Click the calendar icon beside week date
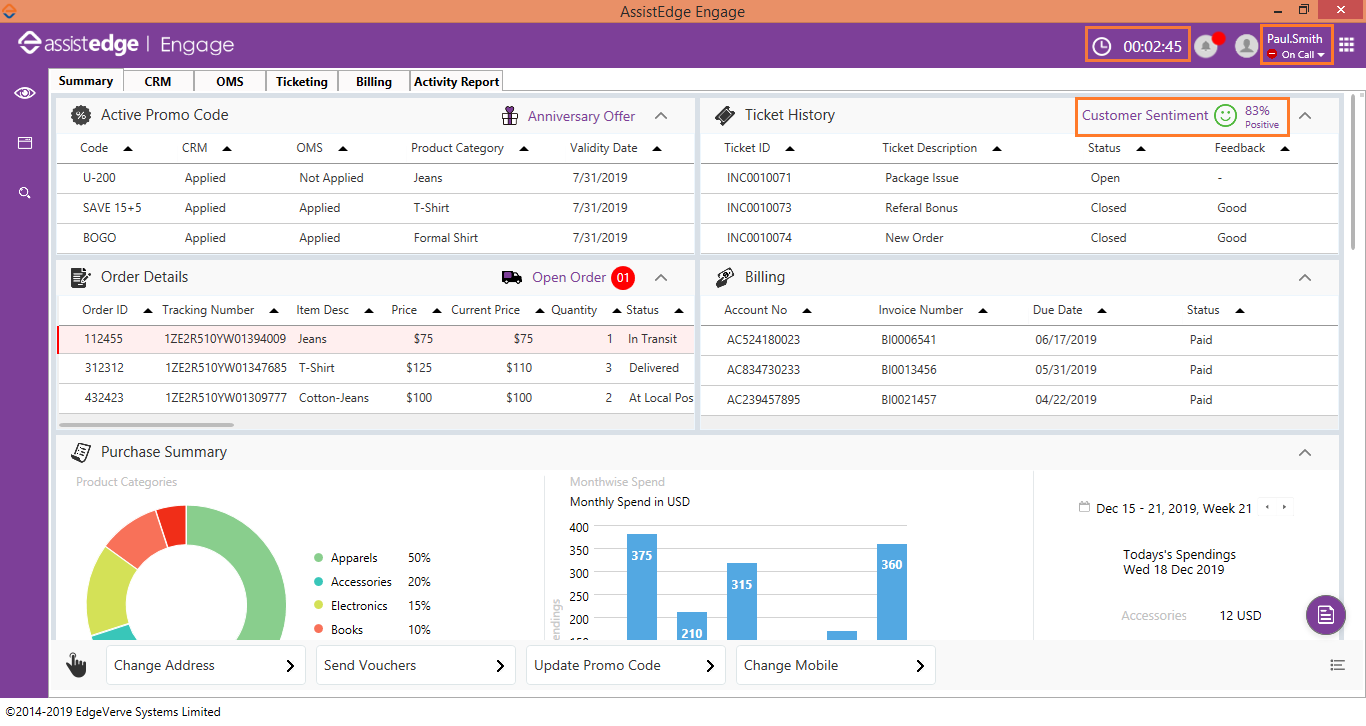The height and width of the screenshot is (726, 1366). (x=1084, y=507)
